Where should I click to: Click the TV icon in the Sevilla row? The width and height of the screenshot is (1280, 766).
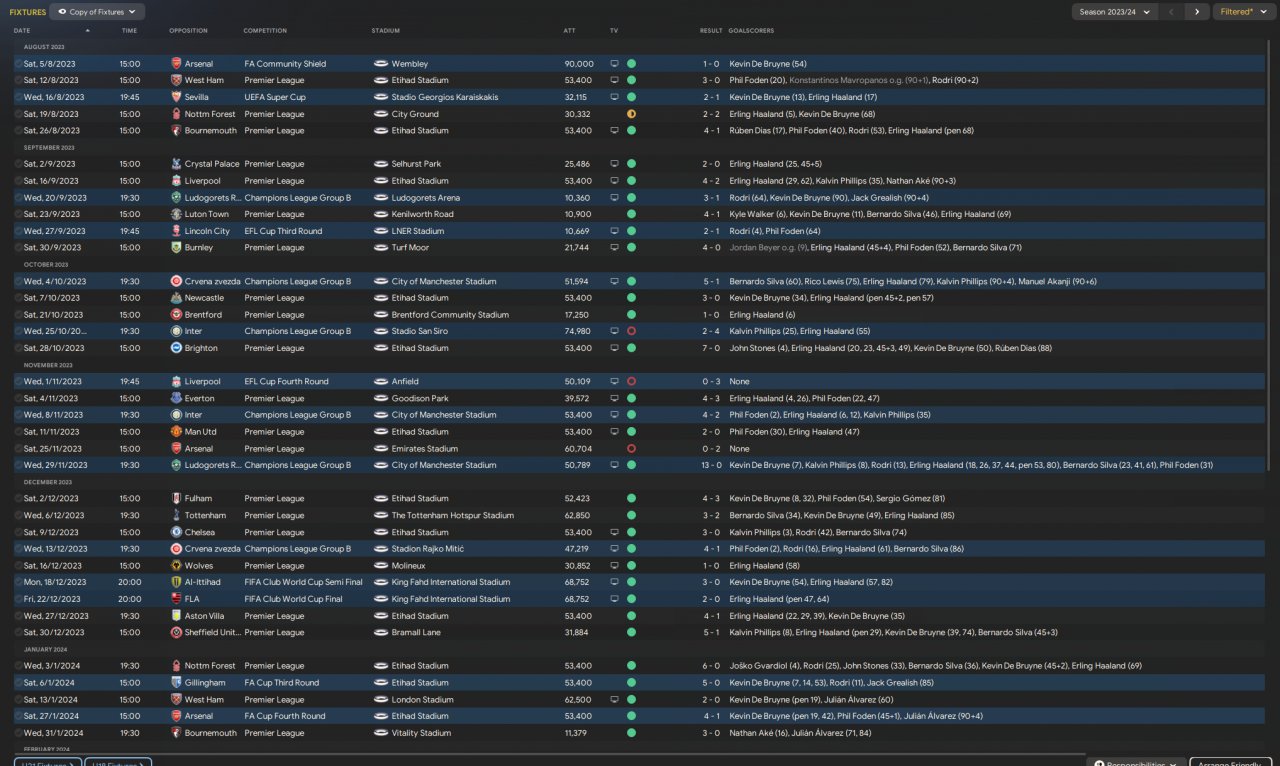pyautogui.click(x=614, y=97)
